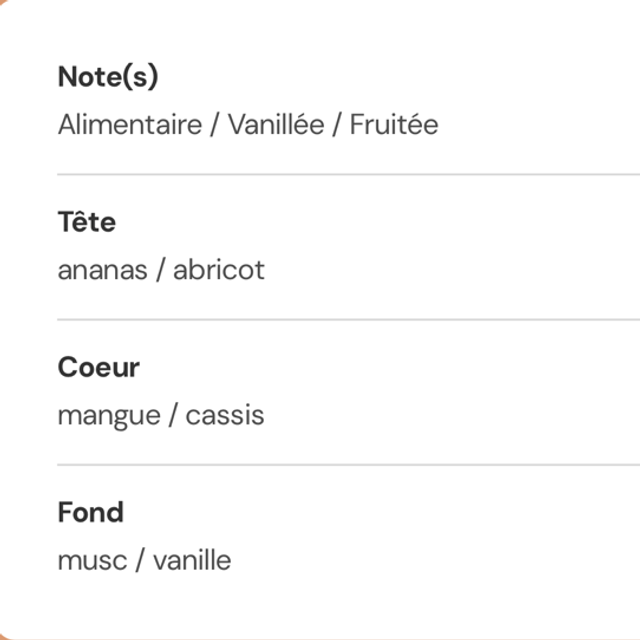Click the slash between musc and vanille
This screenshot has height=640, width=640.
pos(140,560)
